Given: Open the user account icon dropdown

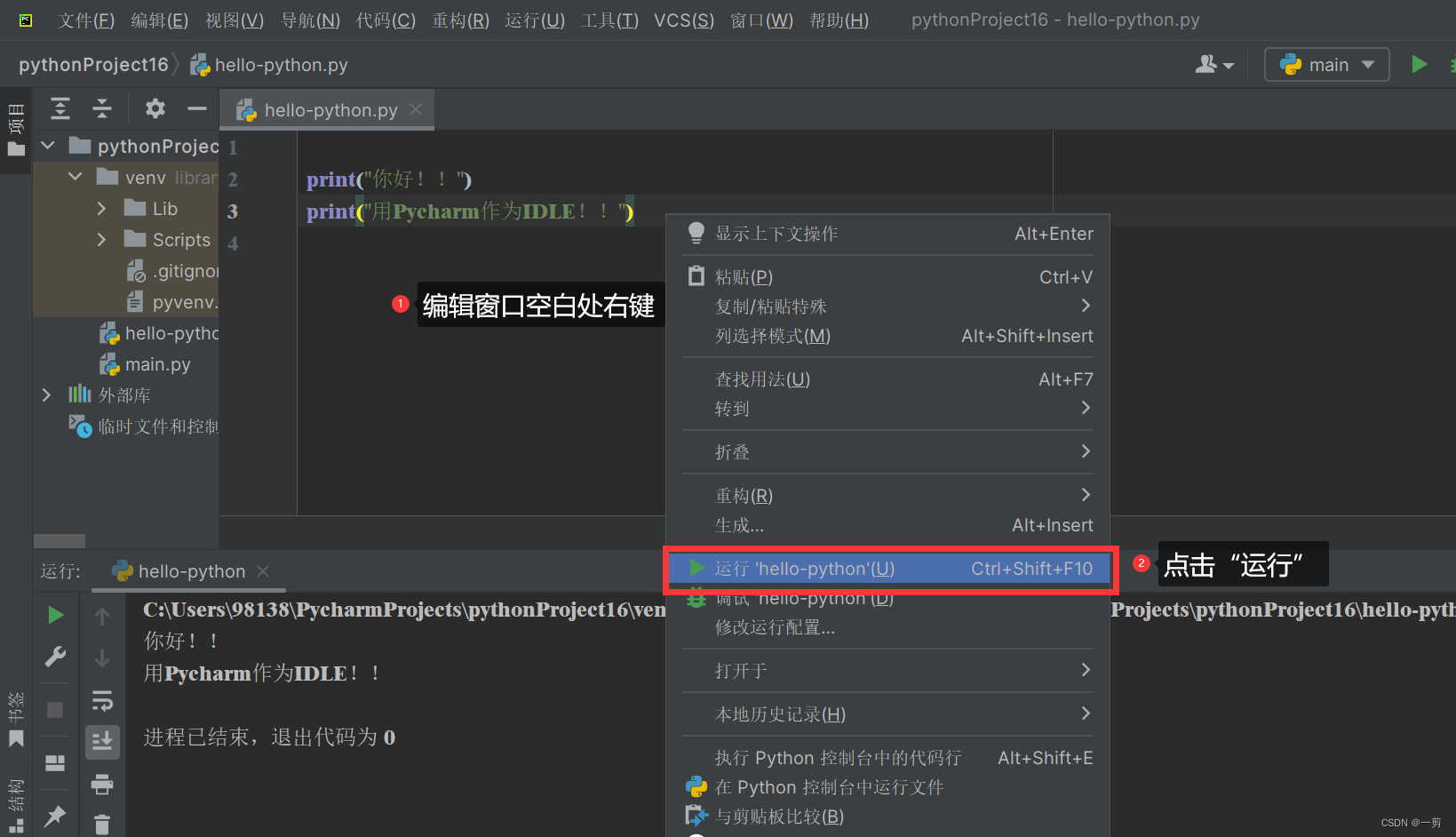Looking at the screenshot, I should (1214, 64).
